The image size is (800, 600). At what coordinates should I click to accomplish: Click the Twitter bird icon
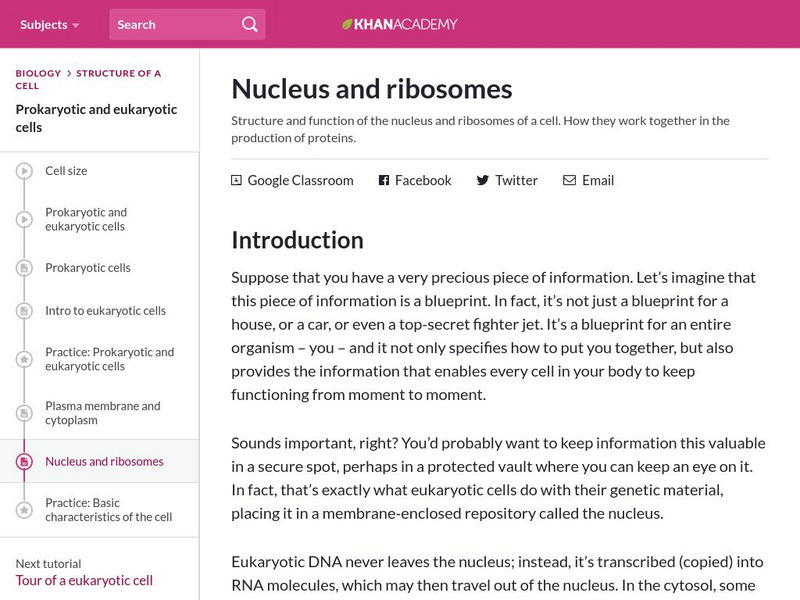point(483,180)
